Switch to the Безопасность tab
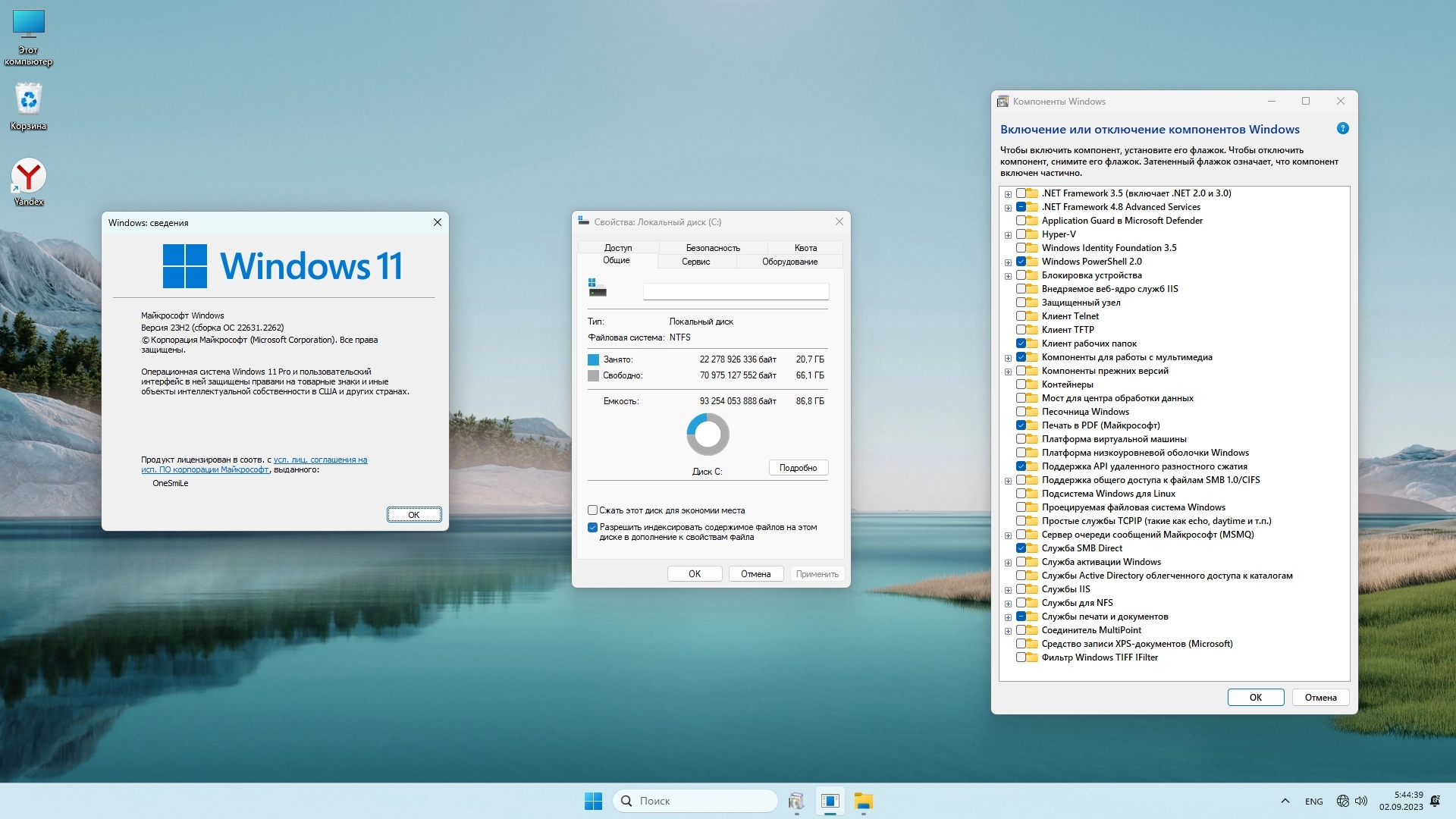The width and height of the screenshot is (1456, 819). tap(712, 248)
